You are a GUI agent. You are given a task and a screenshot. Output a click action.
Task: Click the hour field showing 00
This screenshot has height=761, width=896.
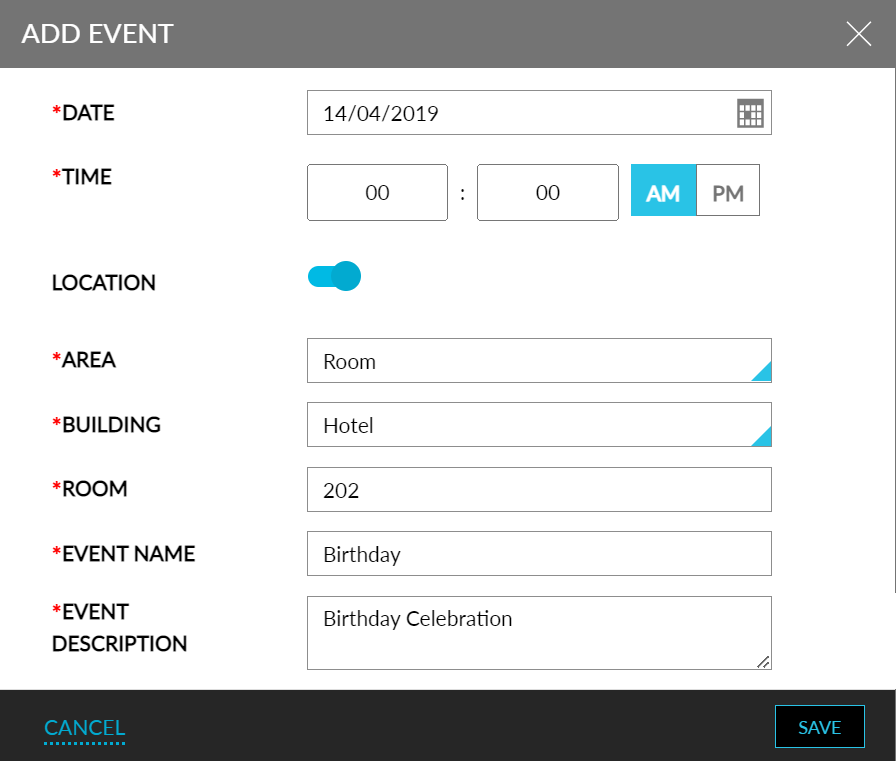click(x=377, y=192)
